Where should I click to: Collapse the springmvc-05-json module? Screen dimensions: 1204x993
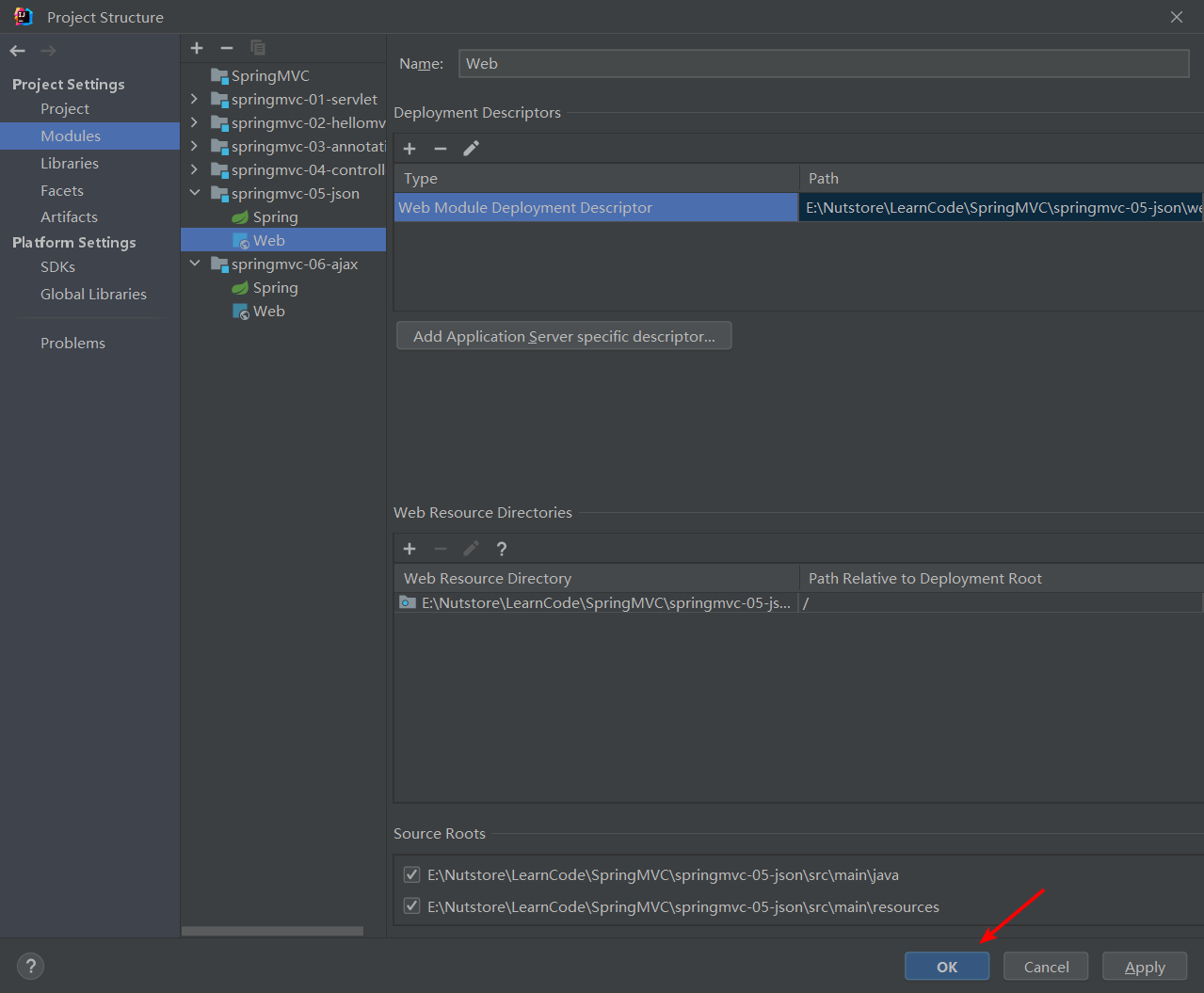click(x=194, y=193)
